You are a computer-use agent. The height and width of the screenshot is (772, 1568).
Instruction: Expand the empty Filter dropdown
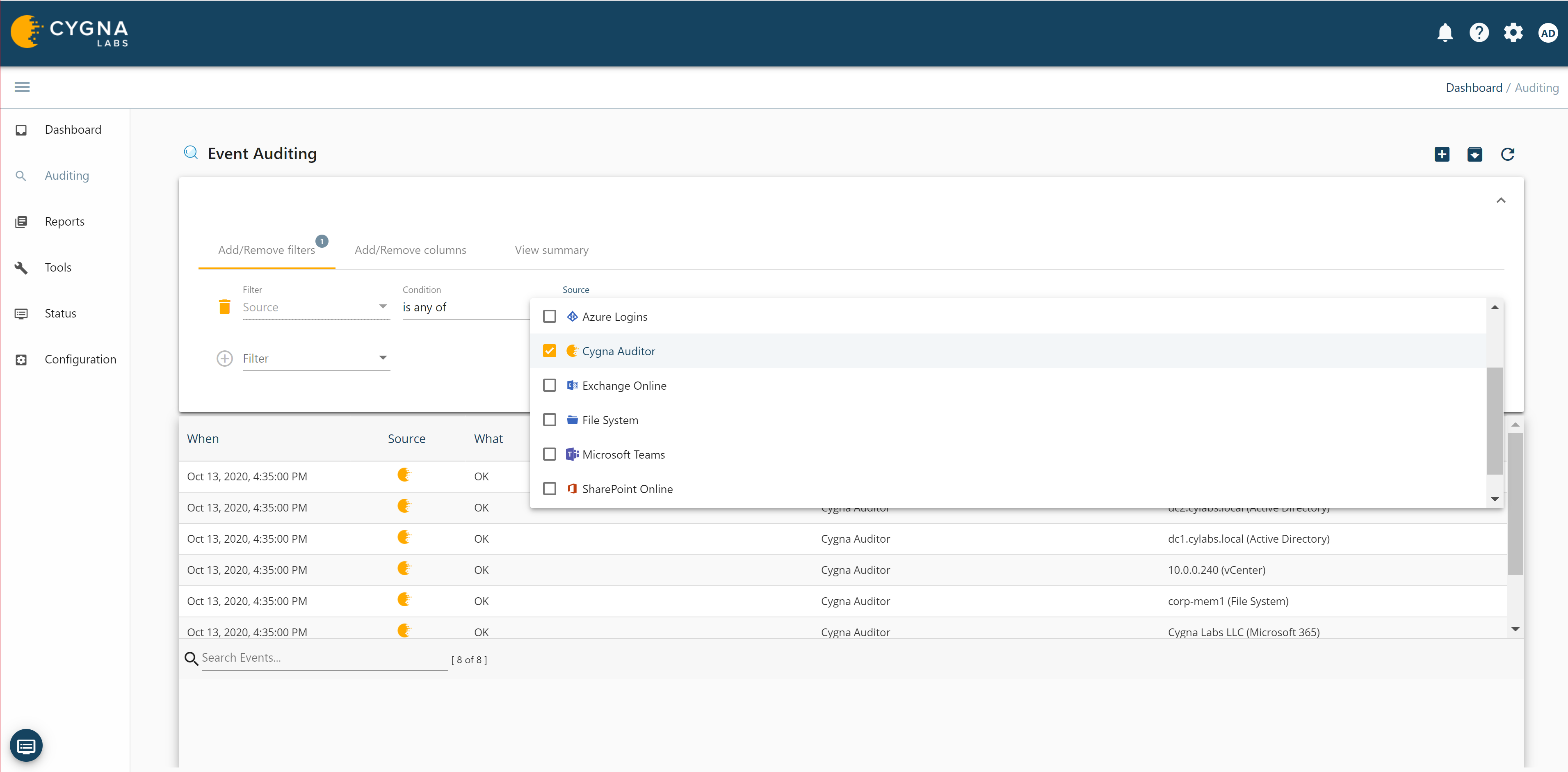(315, 359)
